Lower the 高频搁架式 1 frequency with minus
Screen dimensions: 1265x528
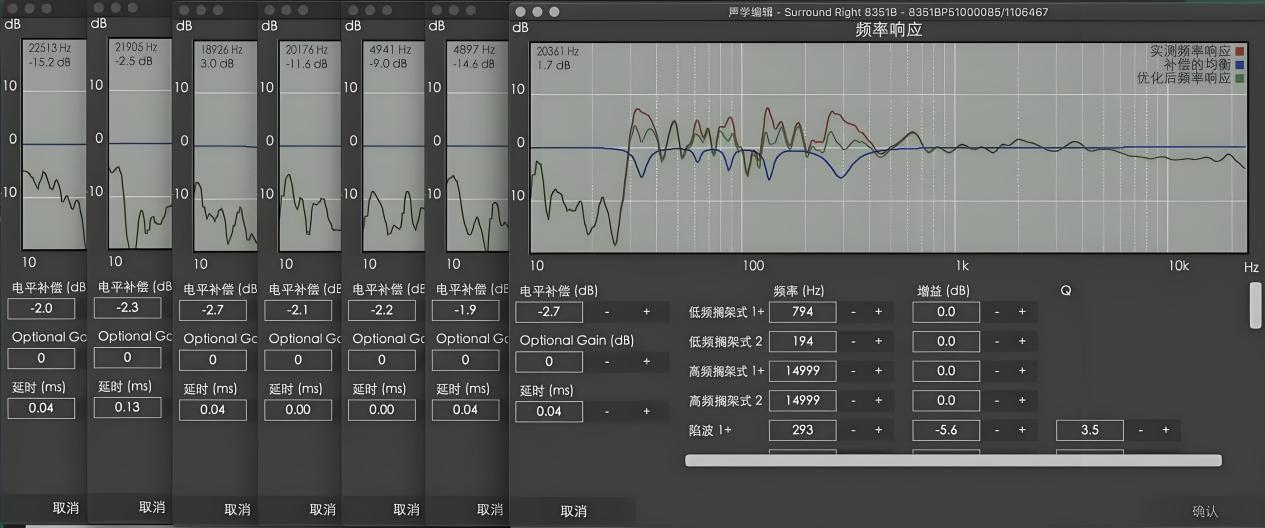coord(853,371)
